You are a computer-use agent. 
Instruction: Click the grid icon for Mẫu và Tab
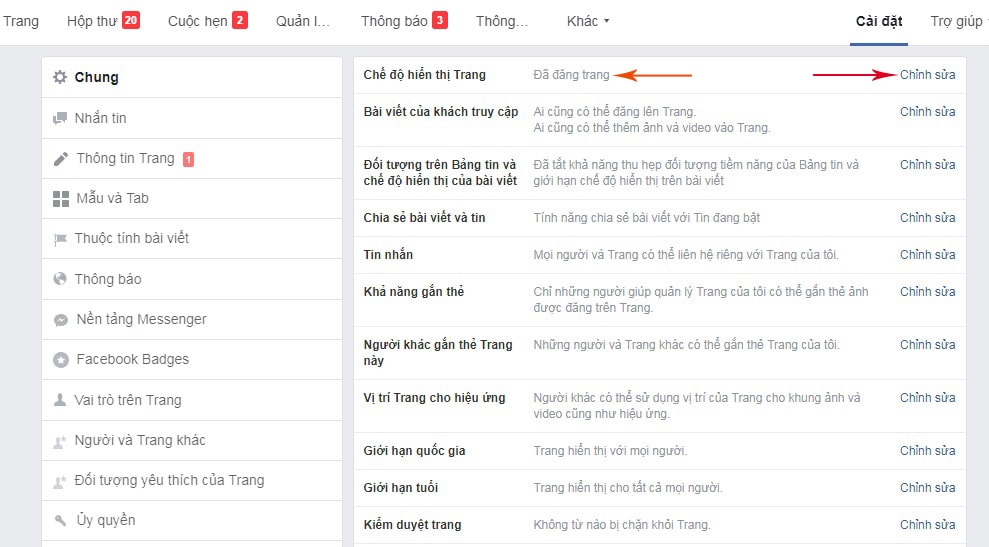61,199
